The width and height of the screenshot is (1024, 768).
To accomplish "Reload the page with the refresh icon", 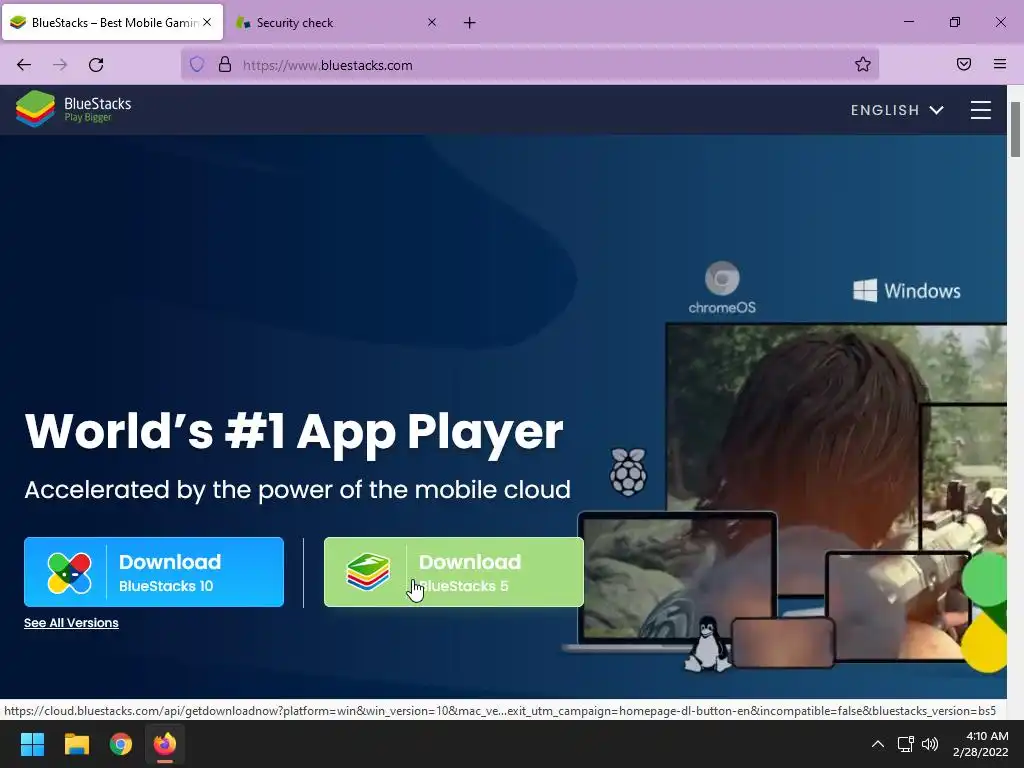I will pos(96,65).
